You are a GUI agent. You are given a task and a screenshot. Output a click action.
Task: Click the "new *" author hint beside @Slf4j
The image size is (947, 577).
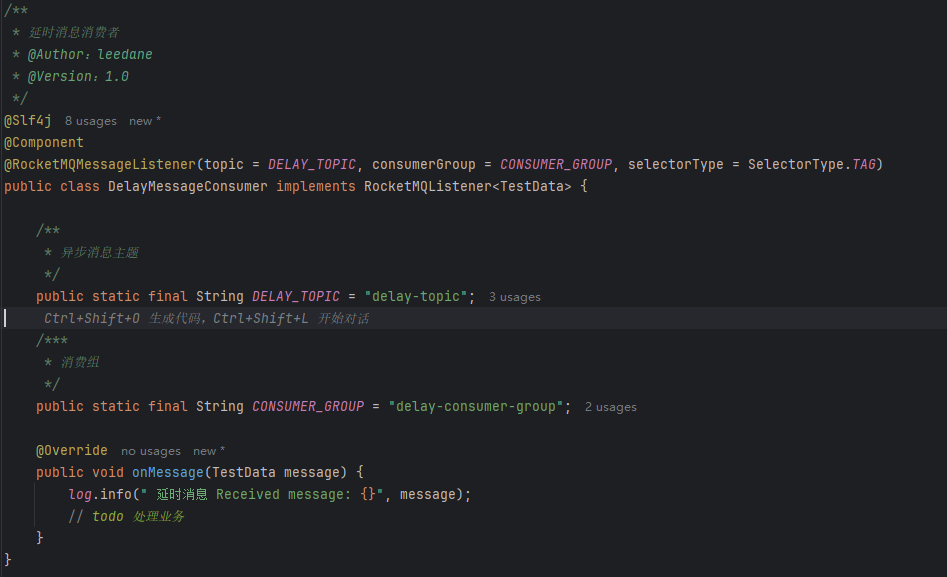point(145,121)
